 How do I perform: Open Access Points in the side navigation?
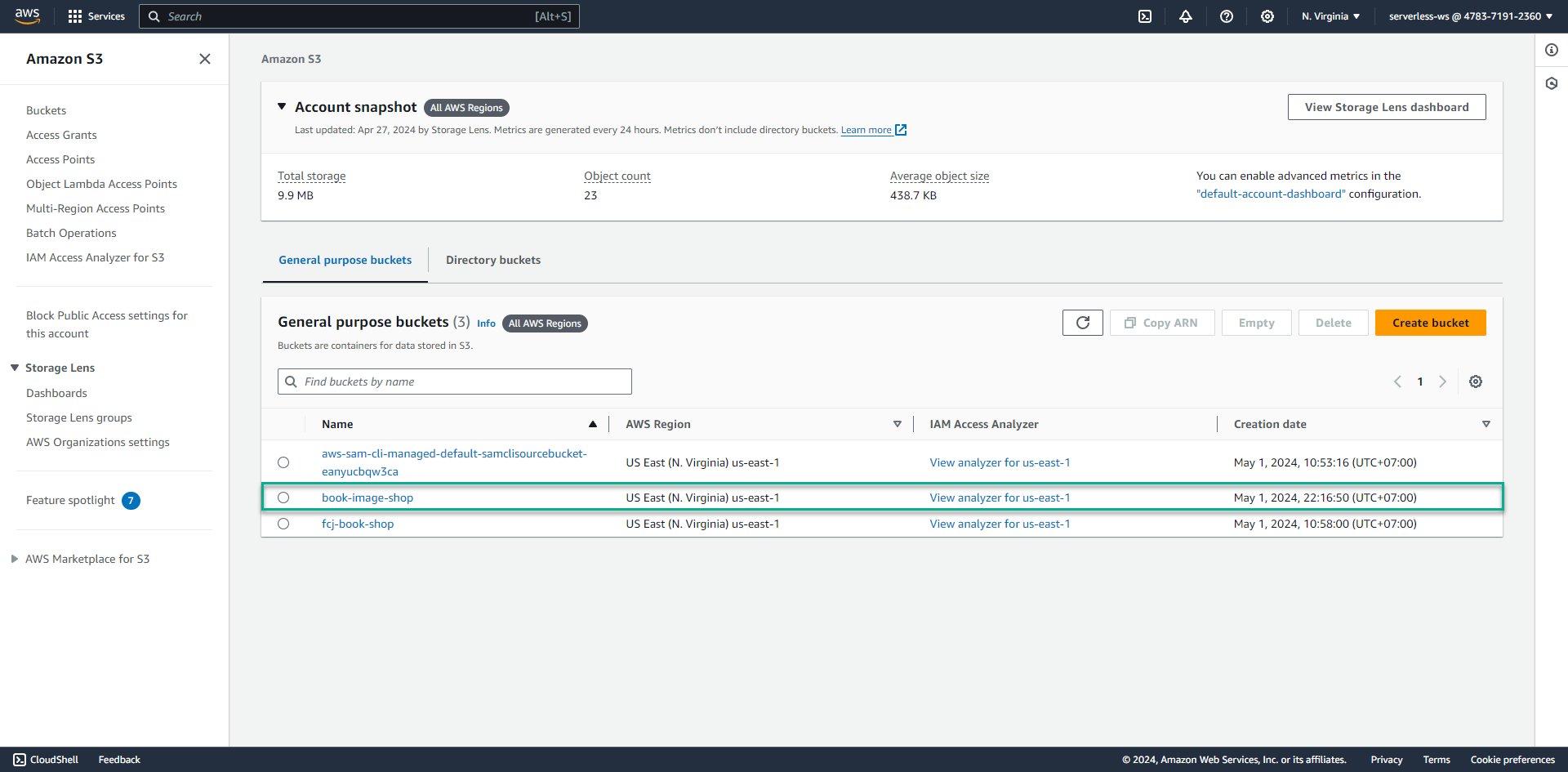(60, 159)
